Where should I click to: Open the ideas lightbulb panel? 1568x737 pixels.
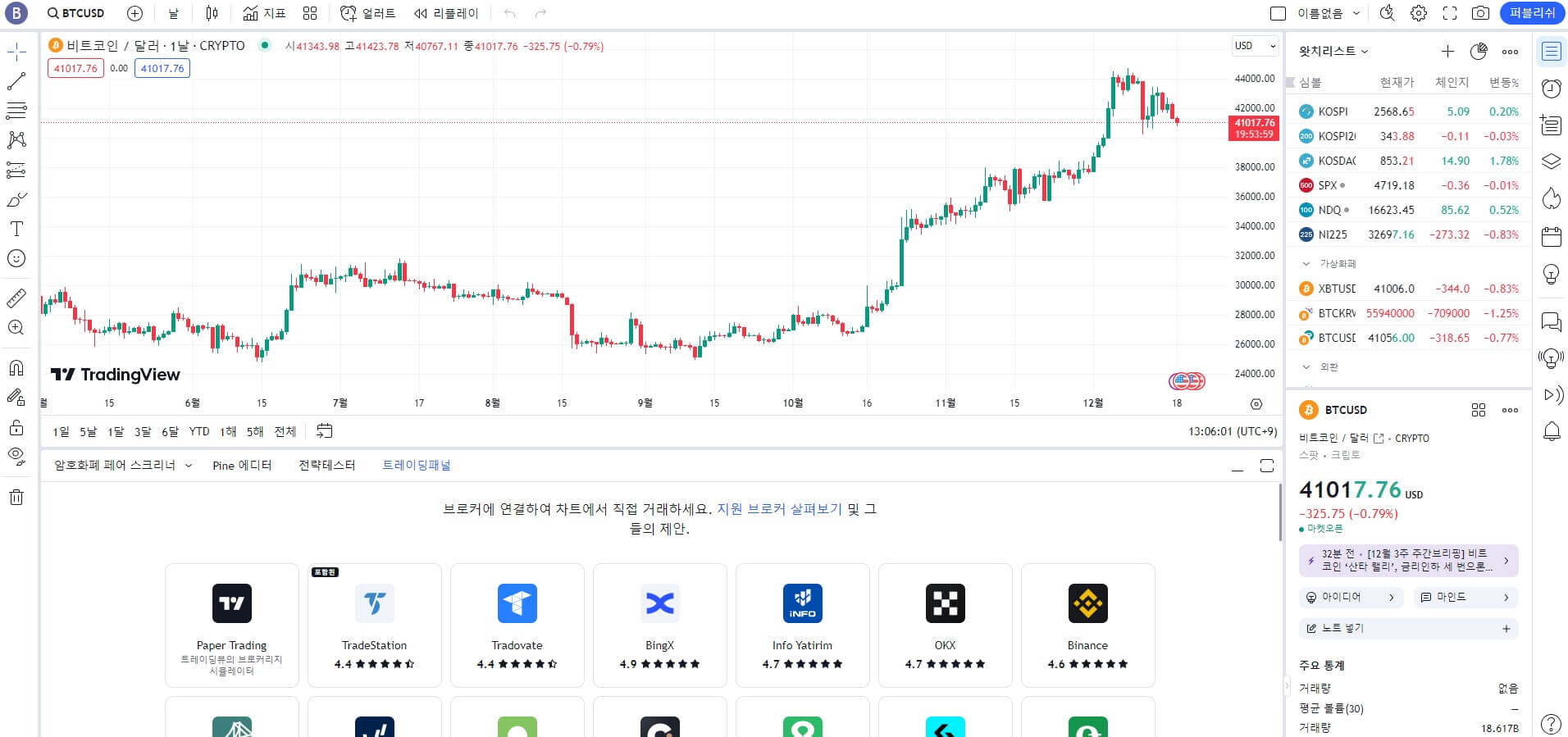[x=1551, y=274]
